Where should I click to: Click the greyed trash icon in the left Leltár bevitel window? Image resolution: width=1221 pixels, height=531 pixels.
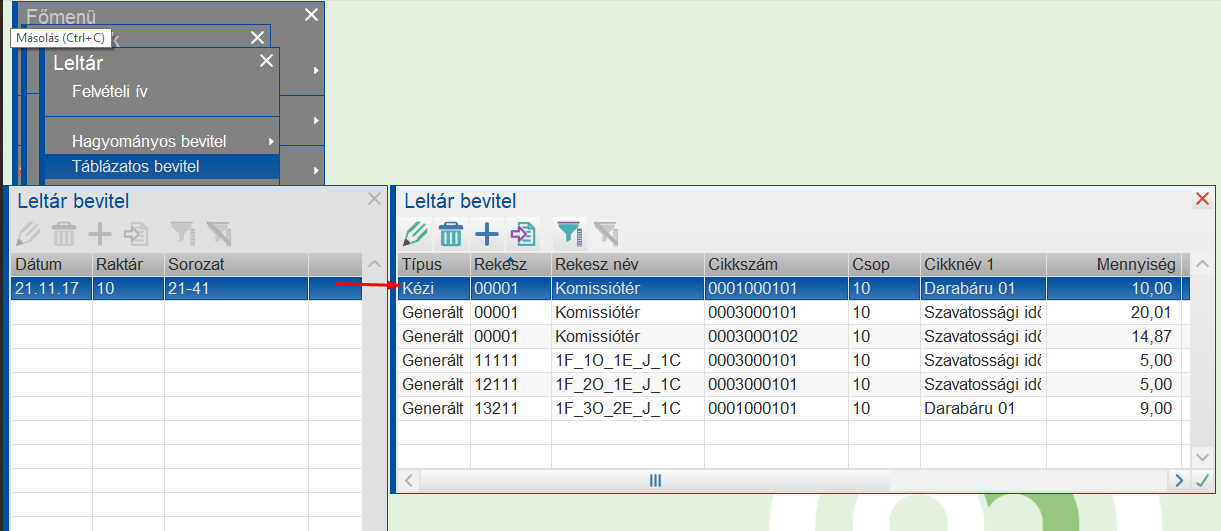[x=64, y=234]
